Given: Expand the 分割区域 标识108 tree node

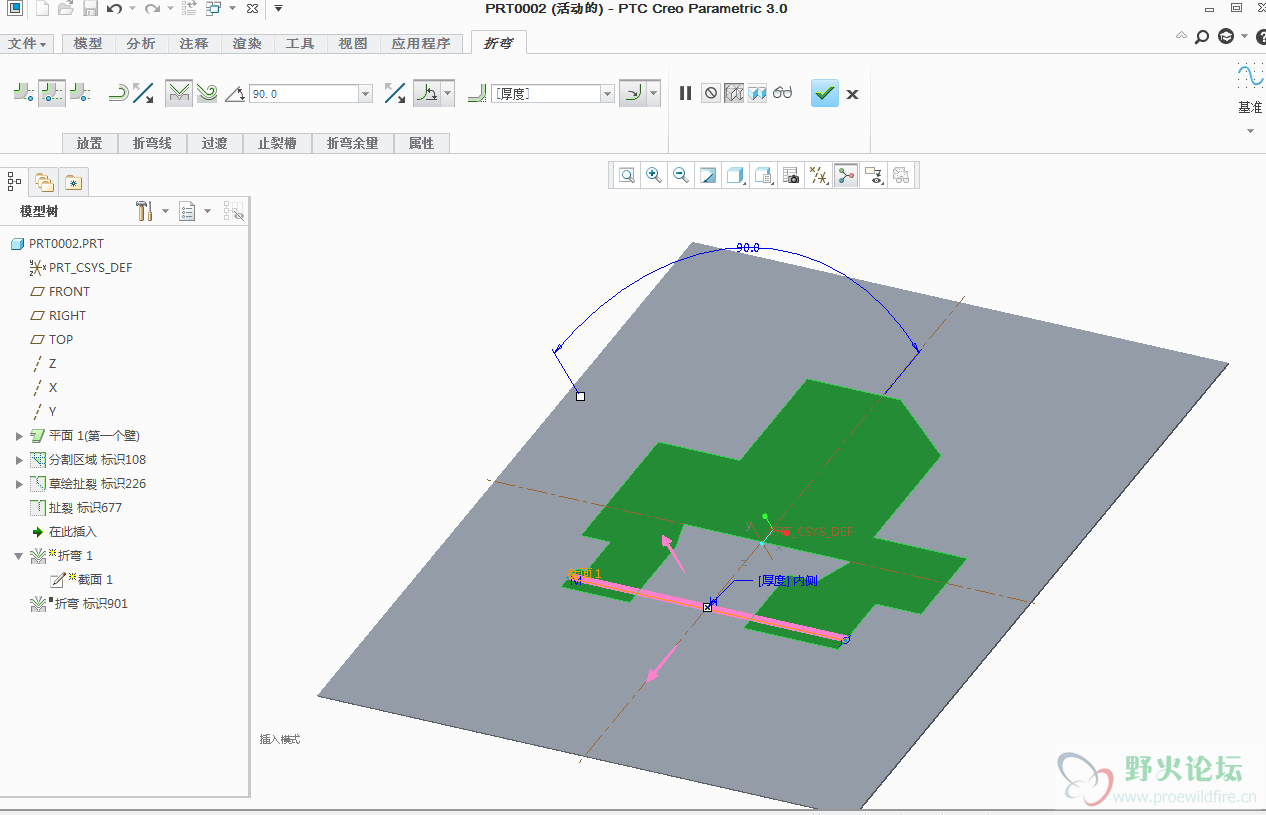Looking at the screenshot, I should coord(19,460).
